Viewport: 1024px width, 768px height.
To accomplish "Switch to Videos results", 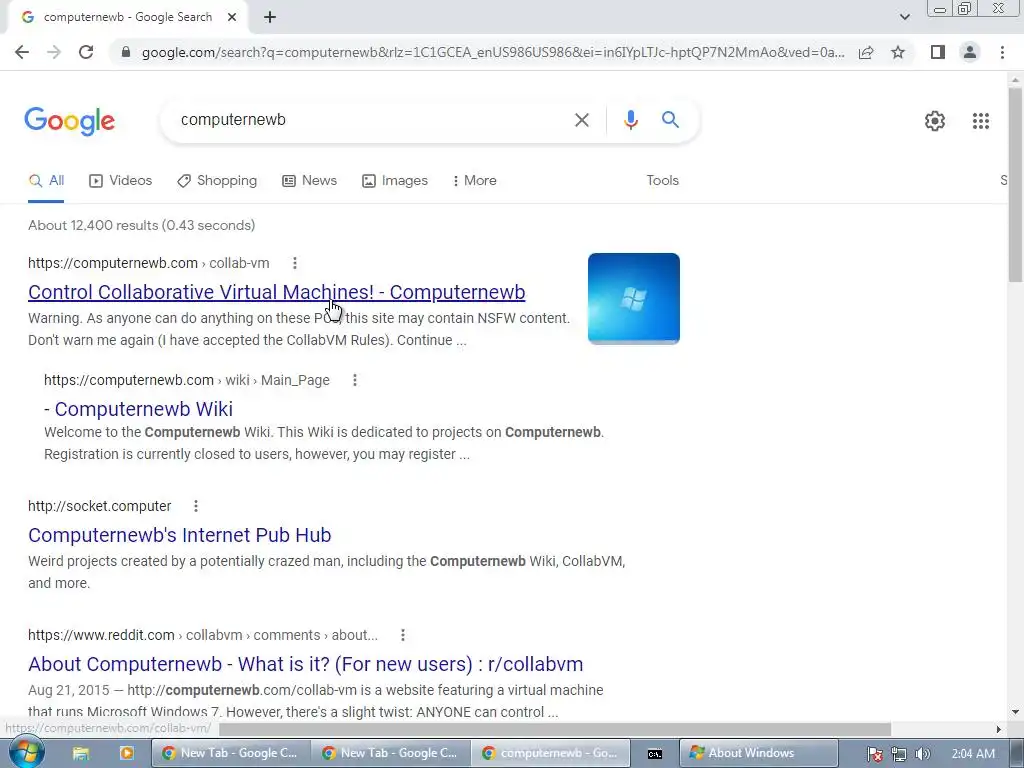I will point(120,181).
